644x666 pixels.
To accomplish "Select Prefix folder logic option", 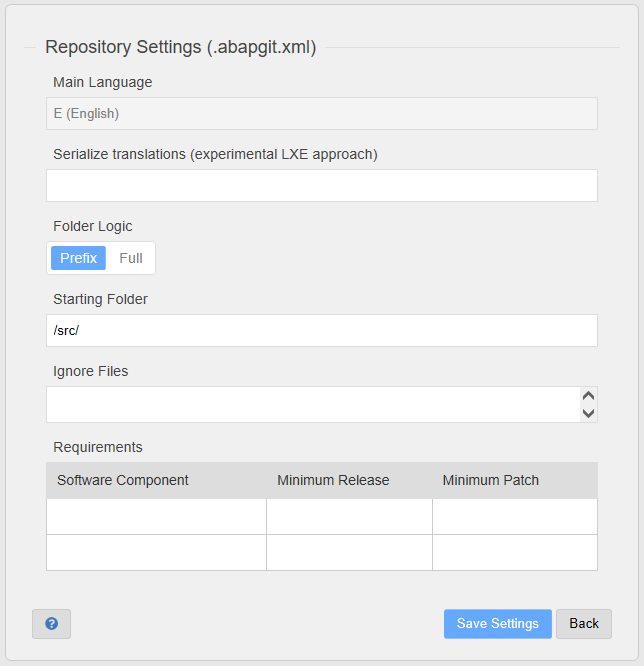I will (x=78, y=258).
